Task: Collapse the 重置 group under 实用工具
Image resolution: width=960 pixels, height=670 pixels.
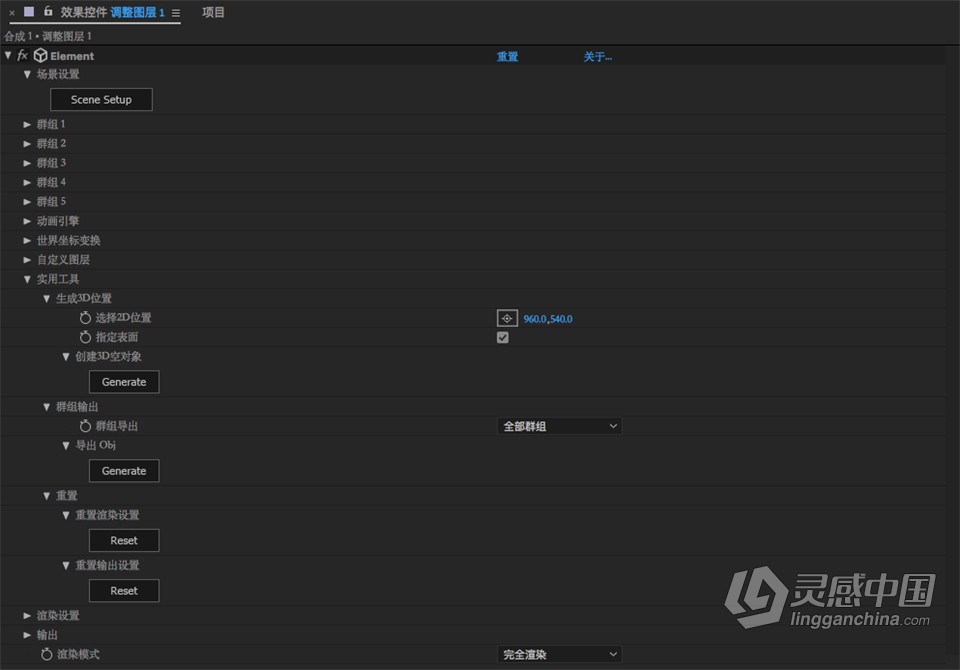Action: pyautogui.click(x=47, y=496)
